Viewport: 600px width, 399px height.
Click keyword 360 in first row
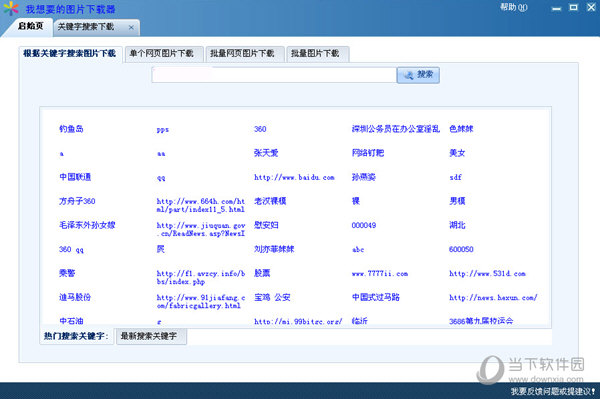[x=260, y=129]
